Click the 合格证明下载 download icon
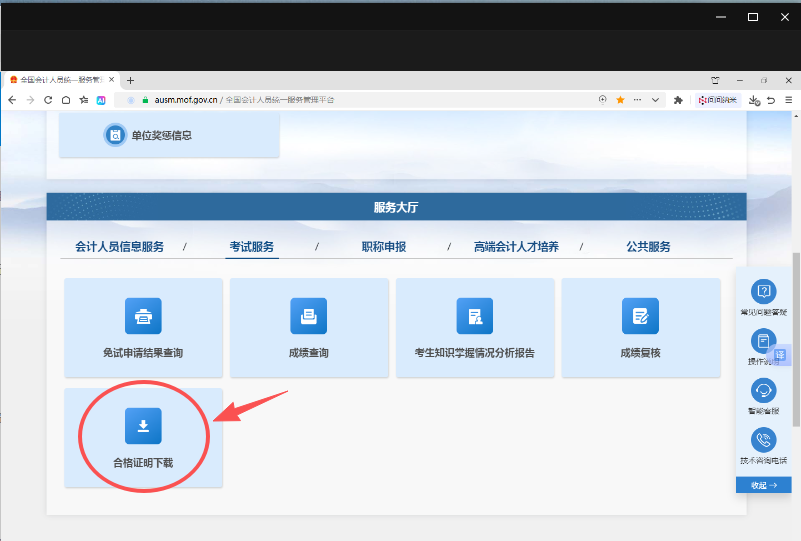 tap(143, 426)
